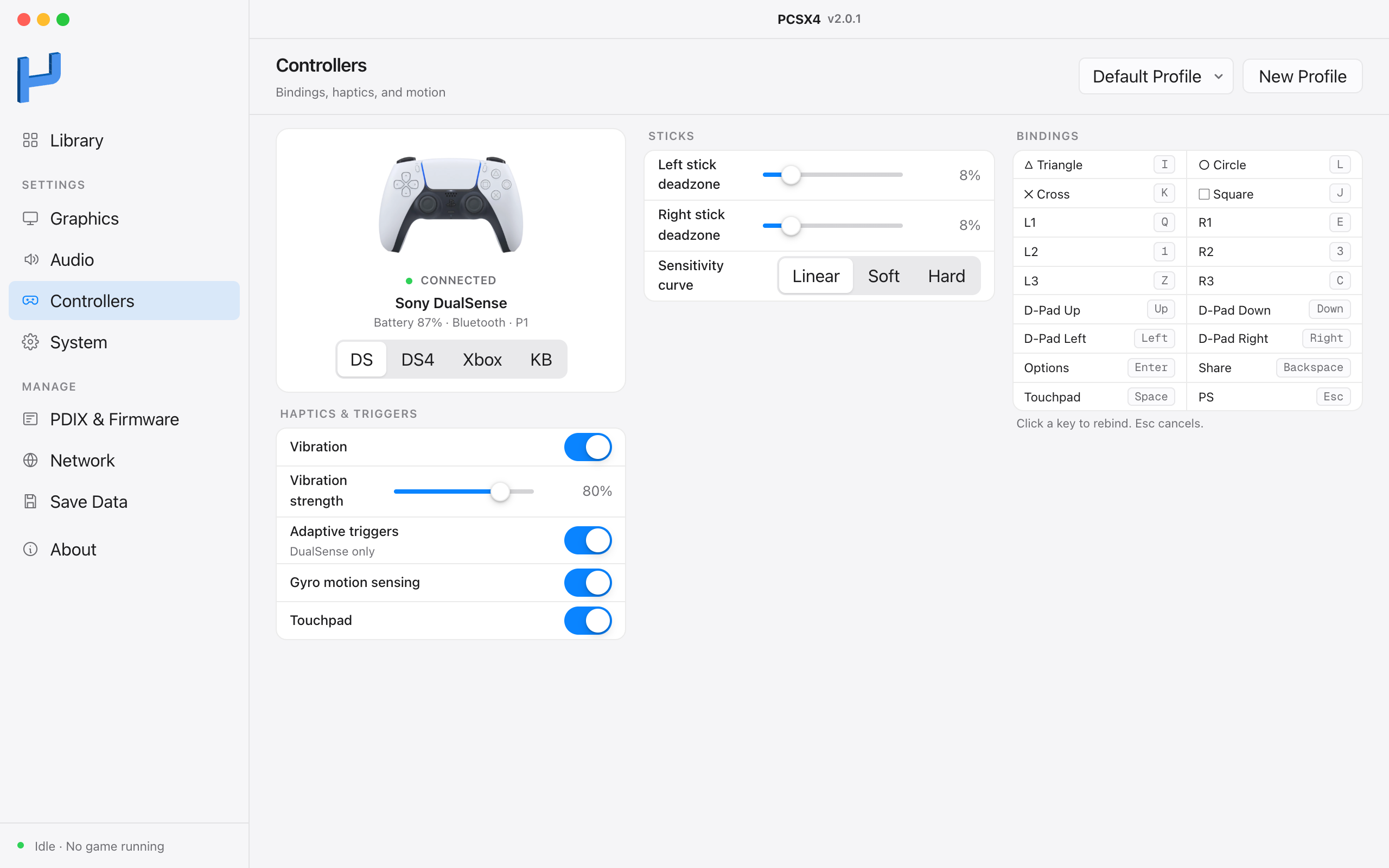Image resolution: width=1389 pixels, height=868 pixels.
Task: Click the Audio speaker icon
Action: click(30, 259)
